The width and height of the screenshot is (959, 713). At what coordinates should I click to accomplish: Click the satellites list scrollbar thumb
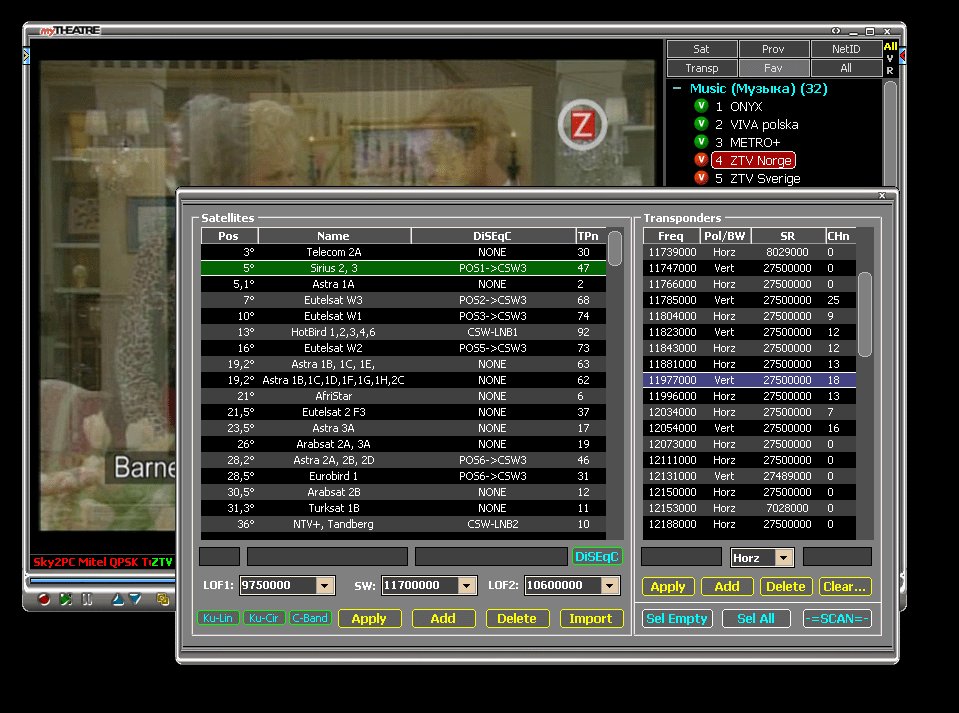coord(615,248)
